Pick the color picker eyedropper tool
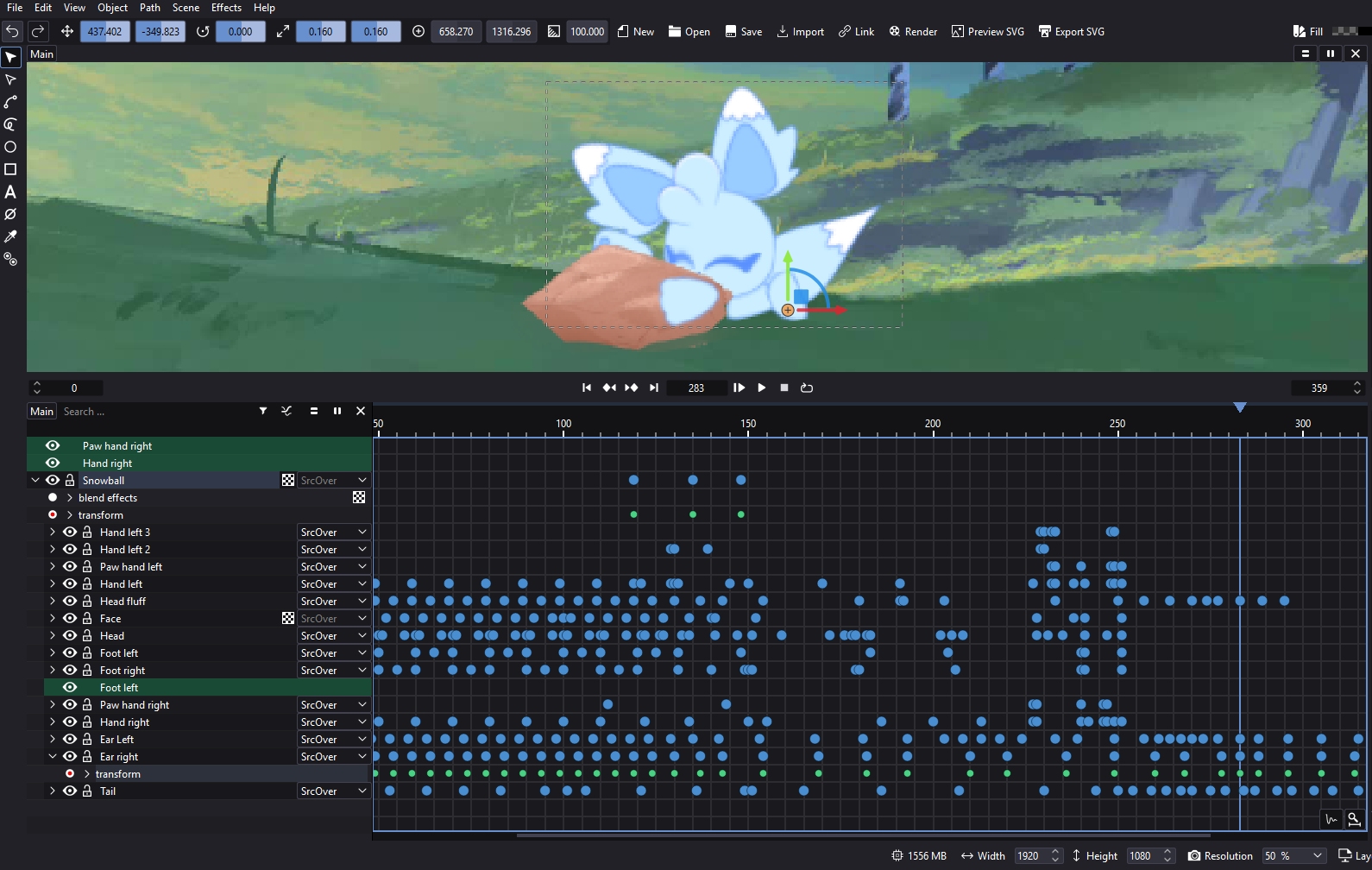The height and width of the screenshot is (870, 1372). pos(10,236)
